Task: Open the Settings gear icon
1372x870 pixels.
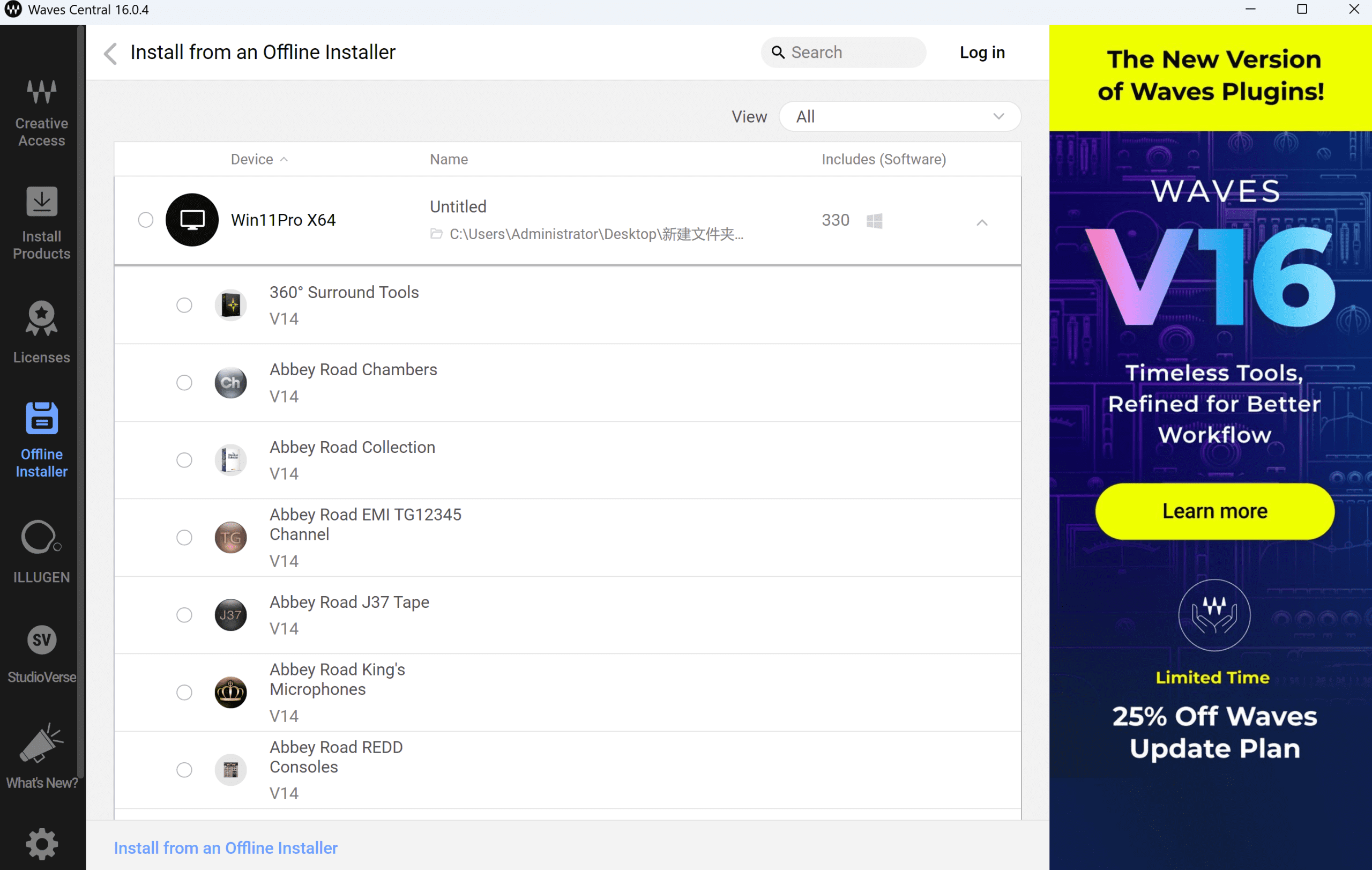Action: [42, 844]
